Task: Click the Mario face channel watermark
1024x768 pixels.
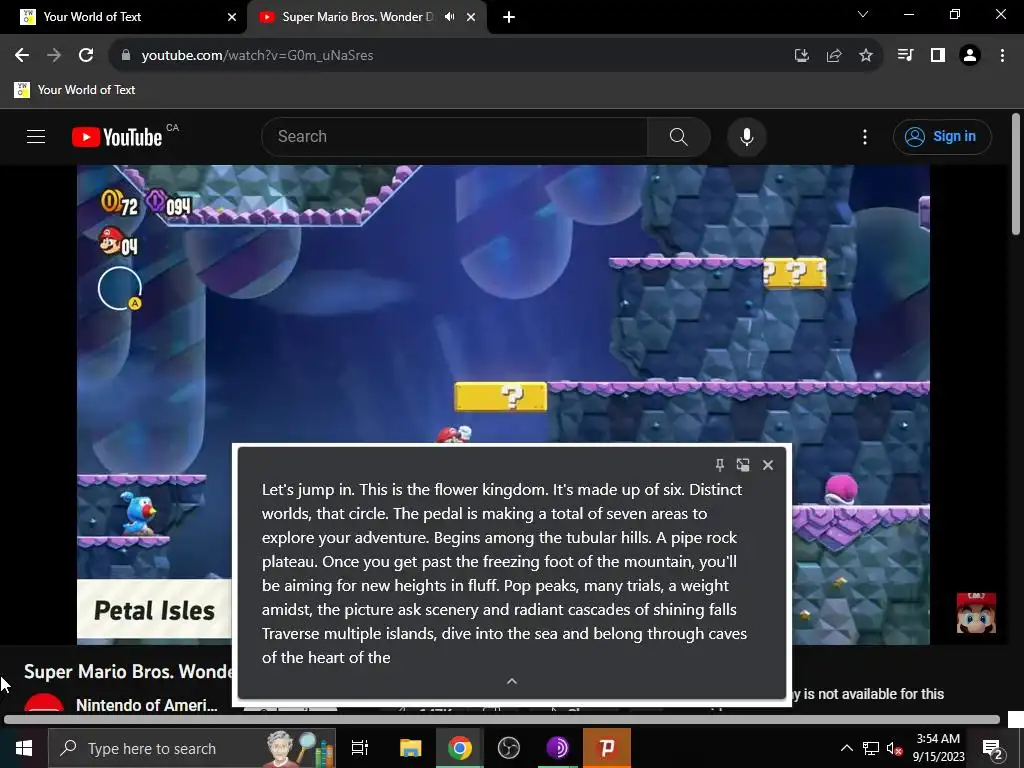Action: tap(976, 613)
